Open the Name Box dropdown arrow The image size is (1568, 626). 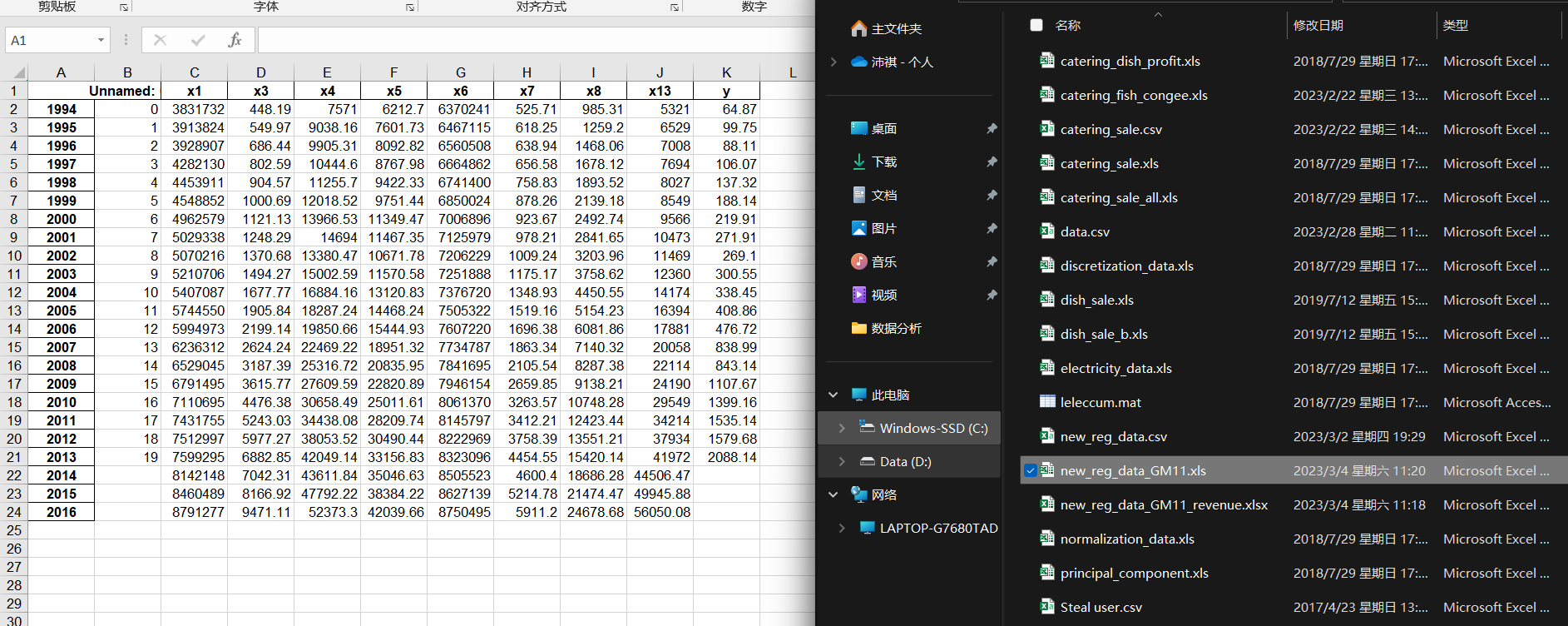pos(101,40)
